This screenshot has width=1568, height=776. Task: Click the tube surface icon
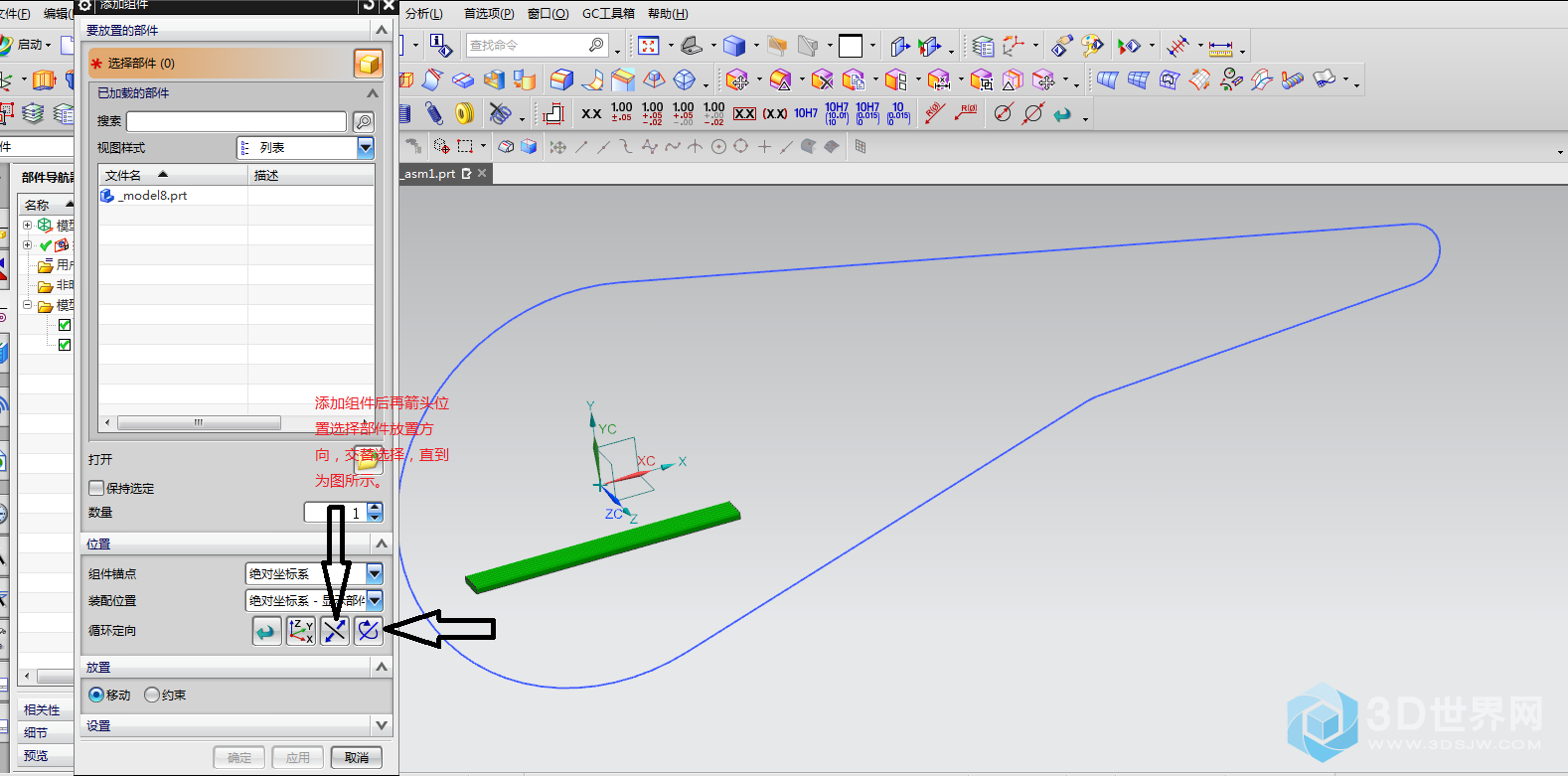(x=1292, y=80)
